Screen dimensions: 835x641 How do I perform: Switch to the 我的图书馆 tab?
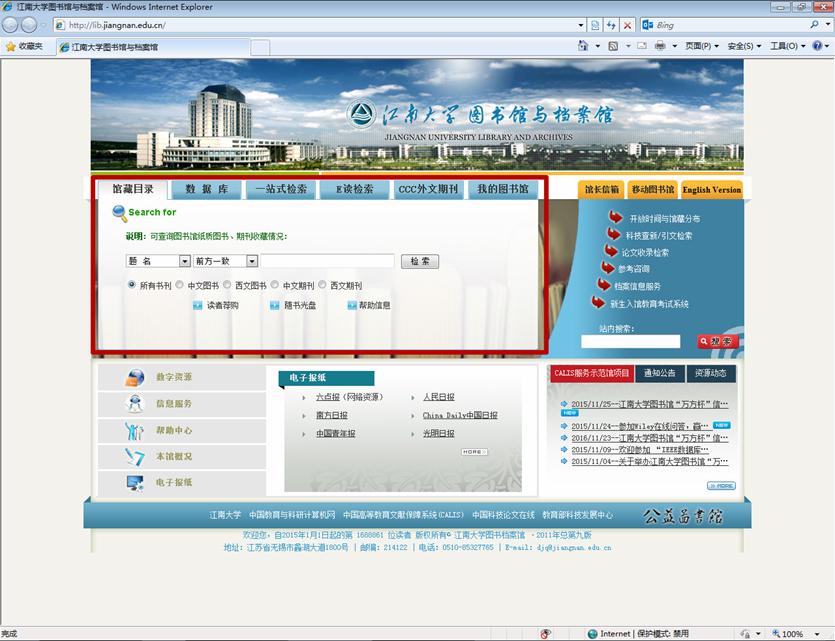502,189
